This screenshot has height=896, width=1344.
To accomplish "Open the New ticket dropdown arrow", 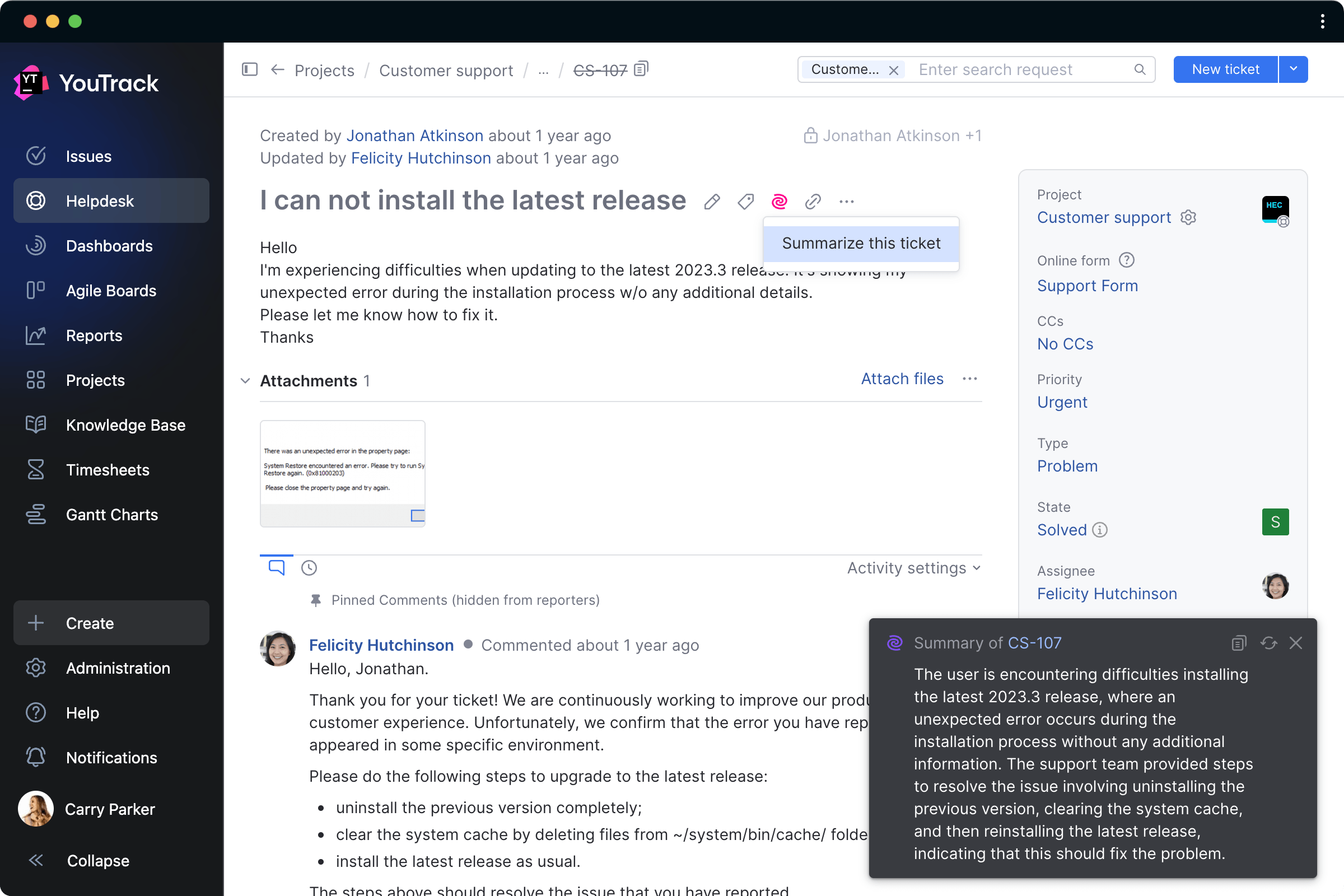I will pos(1293,69).
